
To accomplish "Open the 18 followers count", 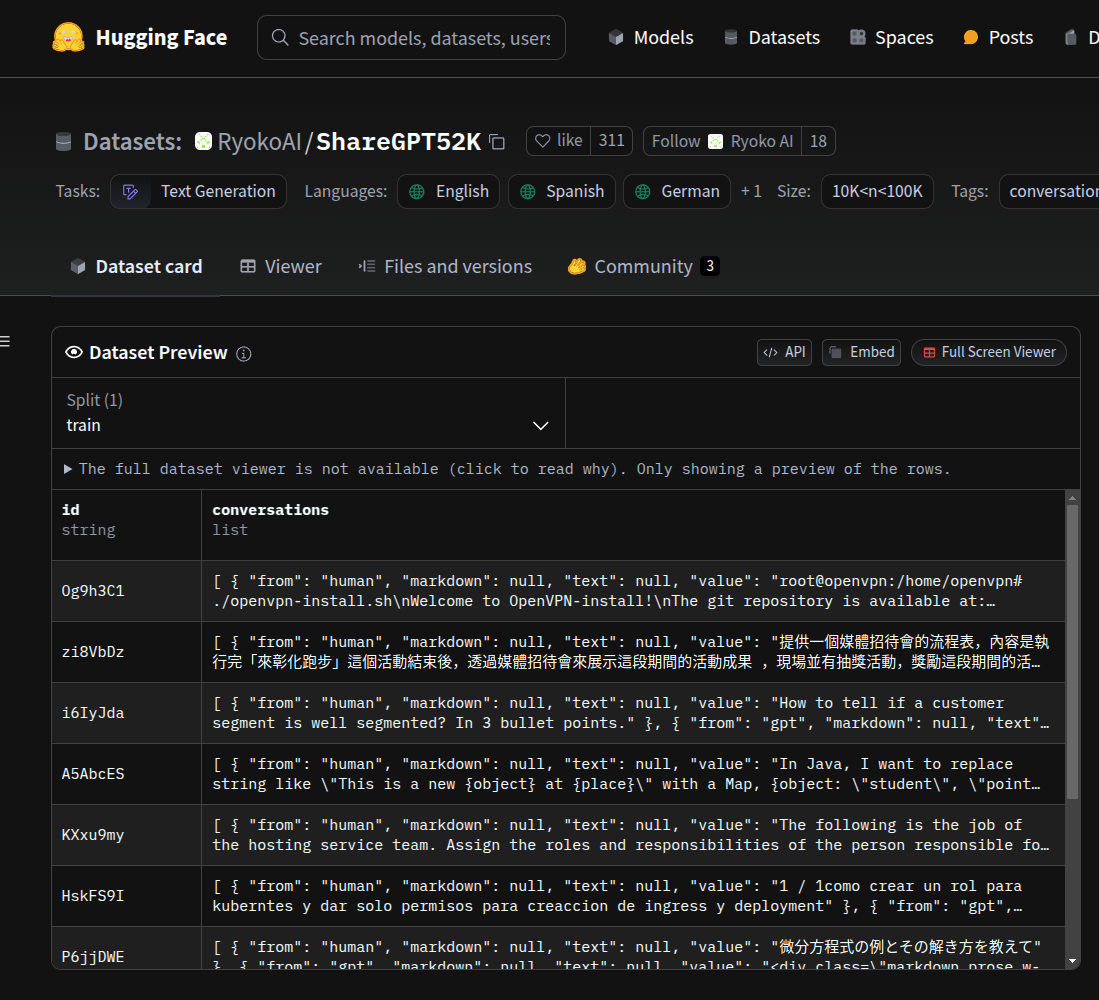I will coord(818,141).
